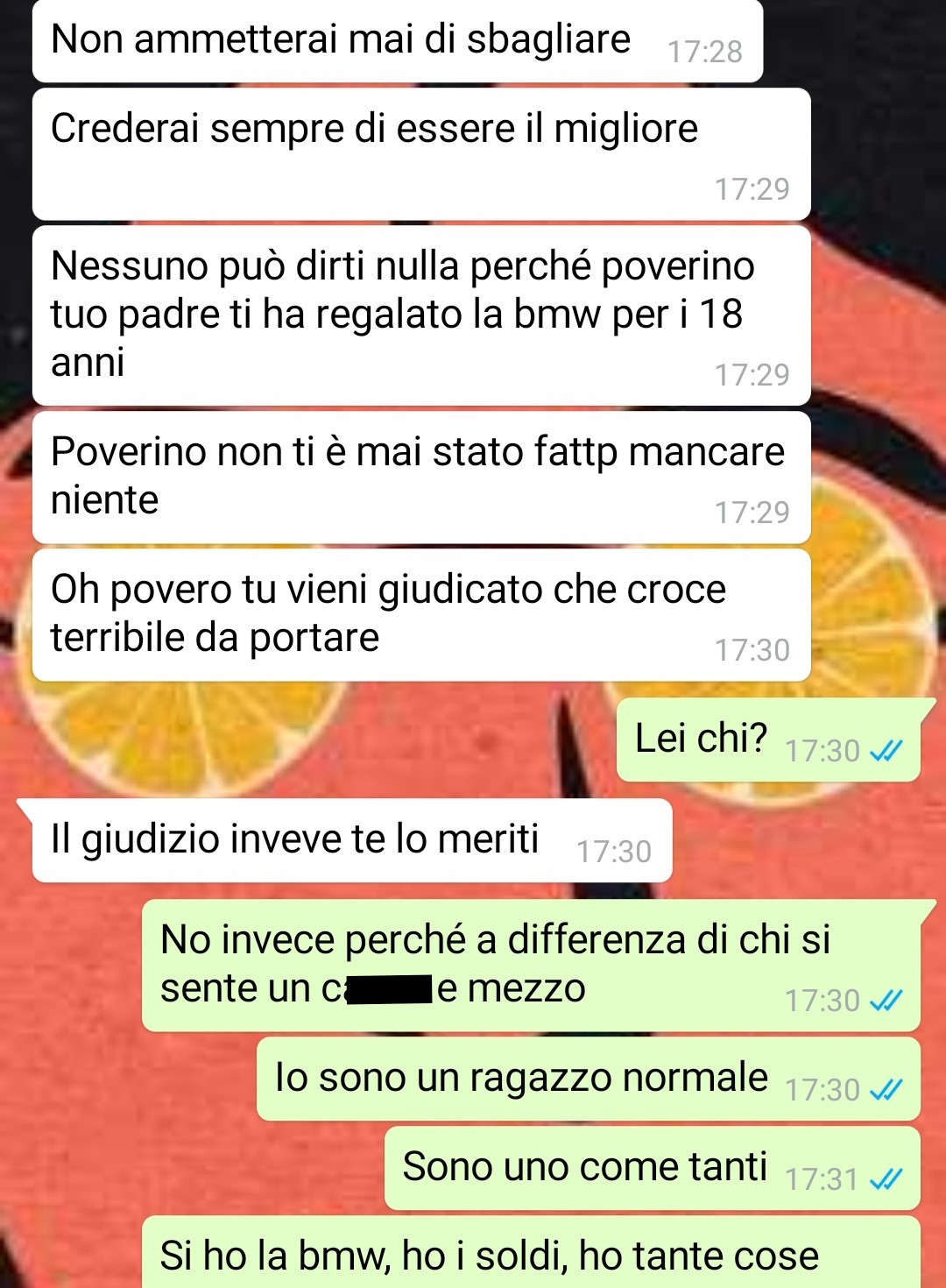Select 'Poverino non ti è mai stato fattp mancare niente'
The width and height of the screenshot is (946, 1288).
click(421, 478)
